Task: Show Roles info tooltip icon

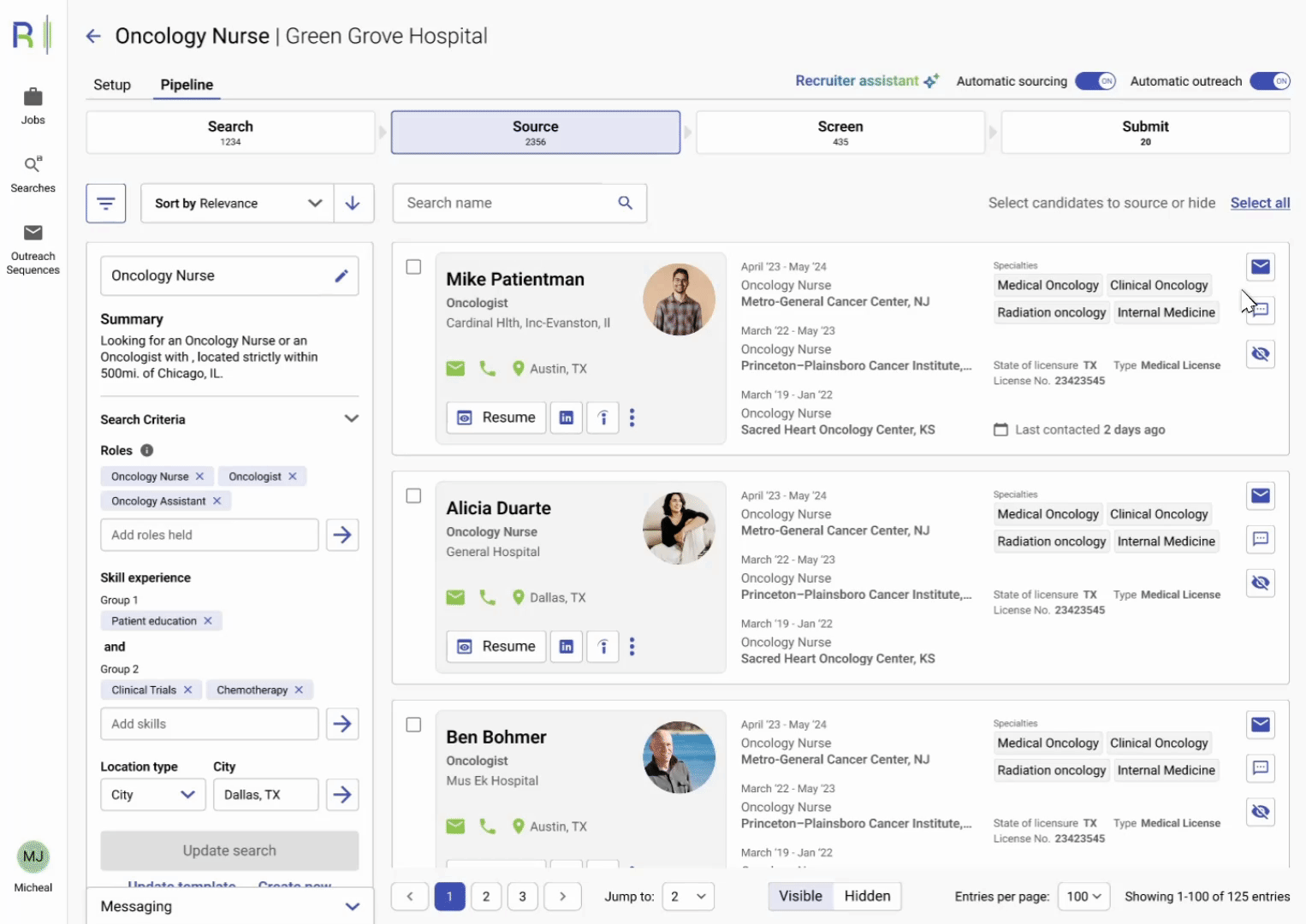Action: click(x=147, y=450)
